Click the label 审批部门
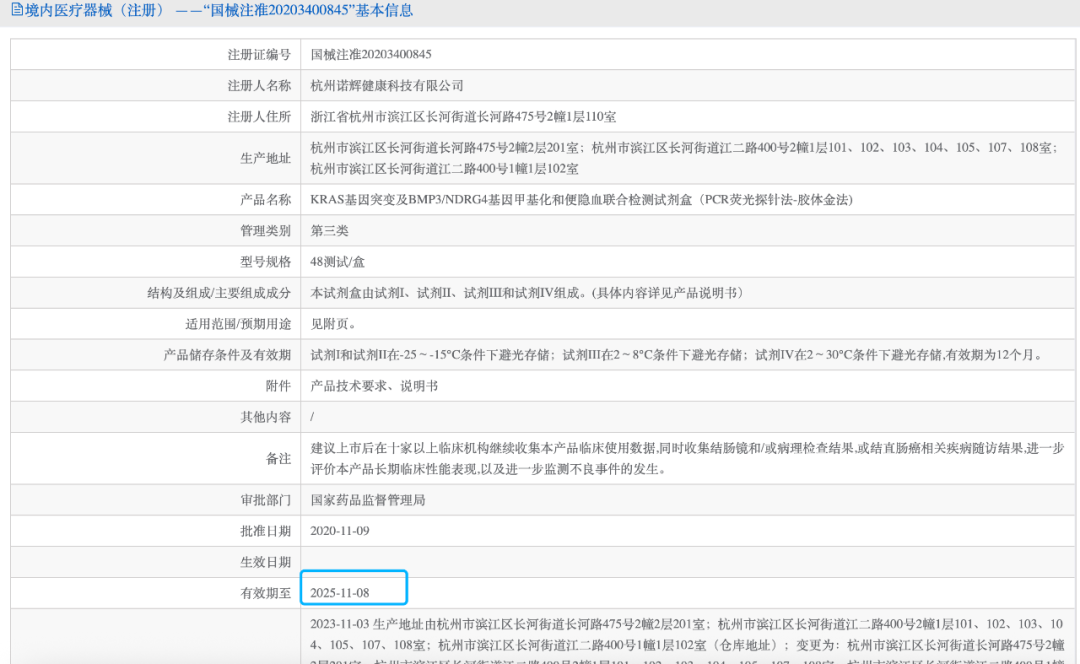1080x664 pixels. coord(265,500)
